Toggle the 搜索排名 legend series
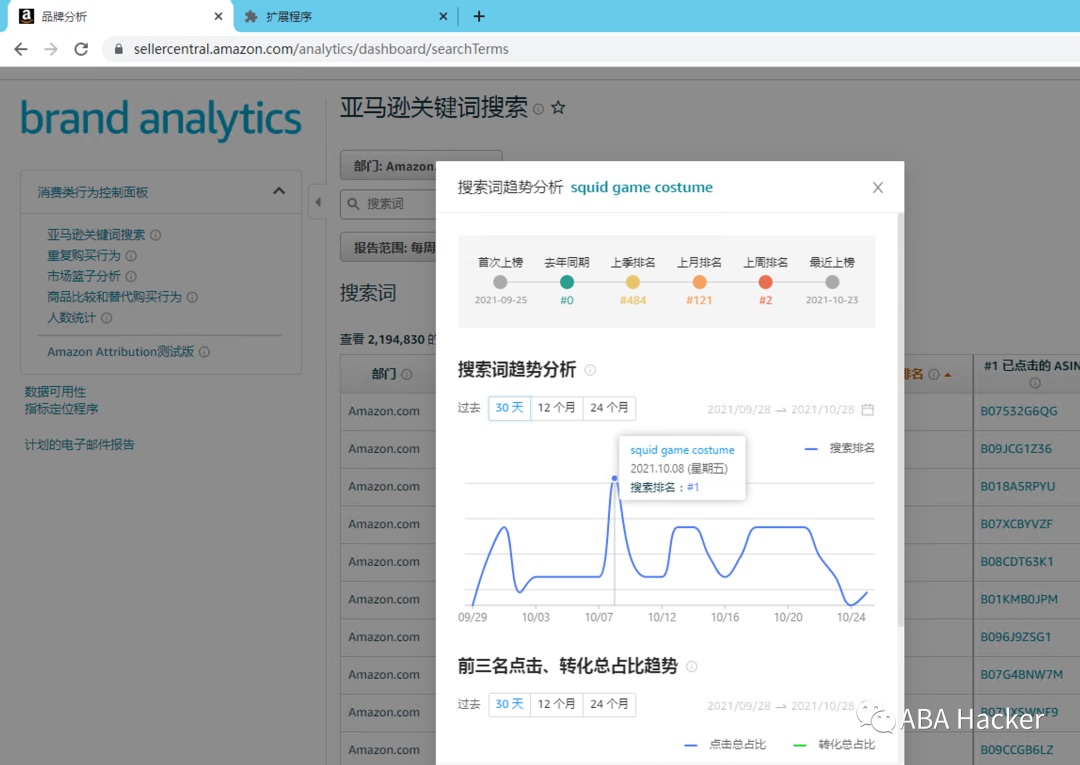 [840, 448]
